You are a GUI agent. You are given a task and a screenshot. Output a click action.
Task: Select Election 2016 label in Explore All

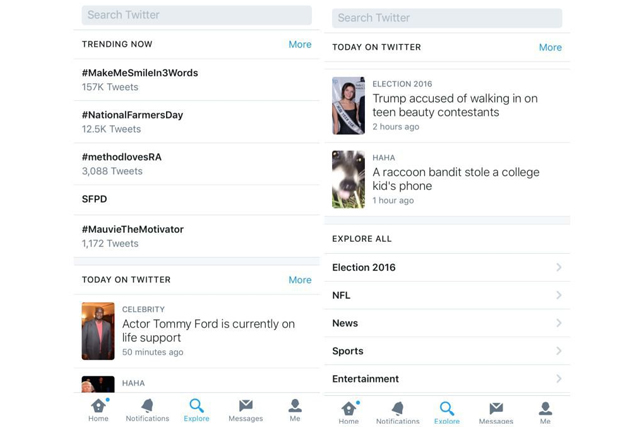(364, 267)
